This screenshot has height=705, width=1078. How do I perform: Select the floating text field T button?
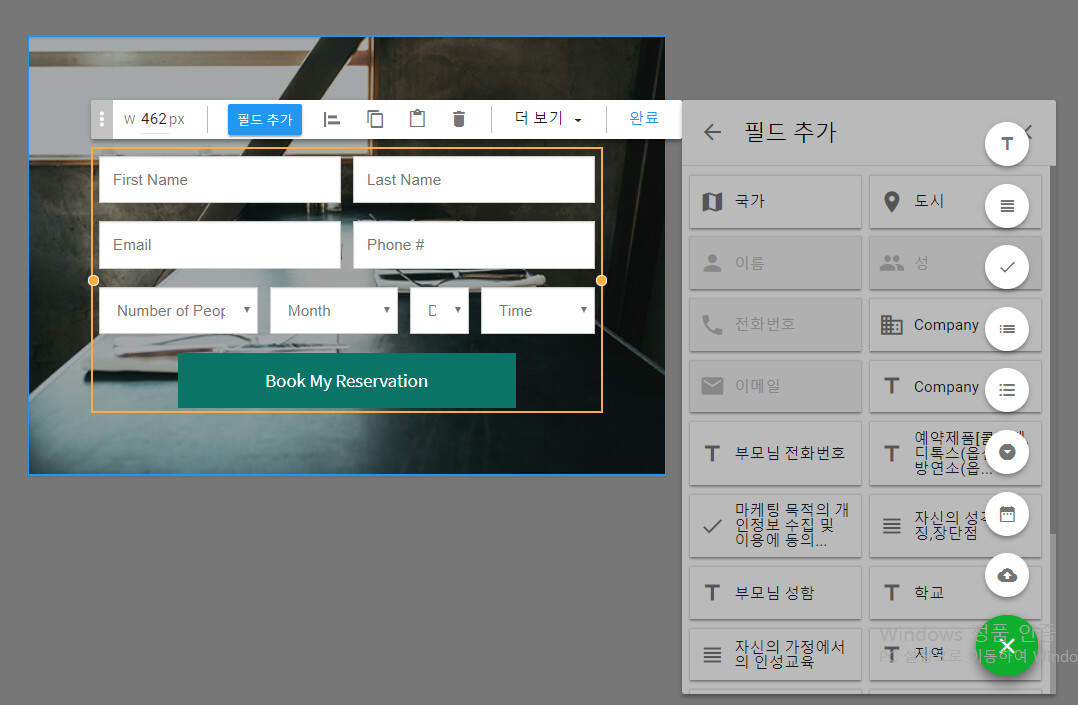(x=1006, y=144)
